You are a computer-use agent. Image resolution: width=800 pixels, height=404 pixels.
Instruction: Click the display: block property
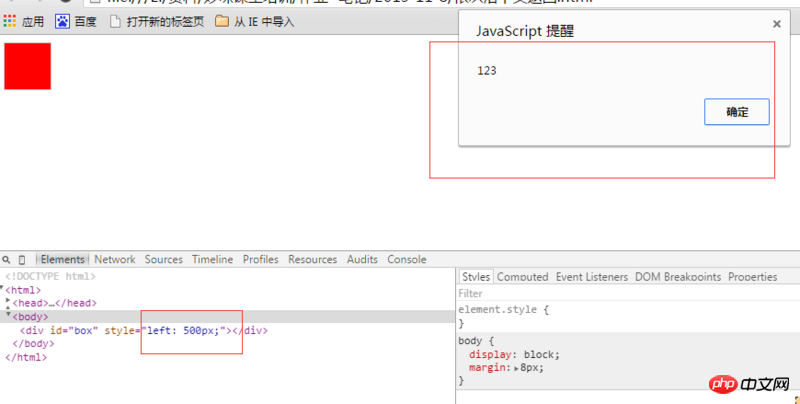click(514, 355)
